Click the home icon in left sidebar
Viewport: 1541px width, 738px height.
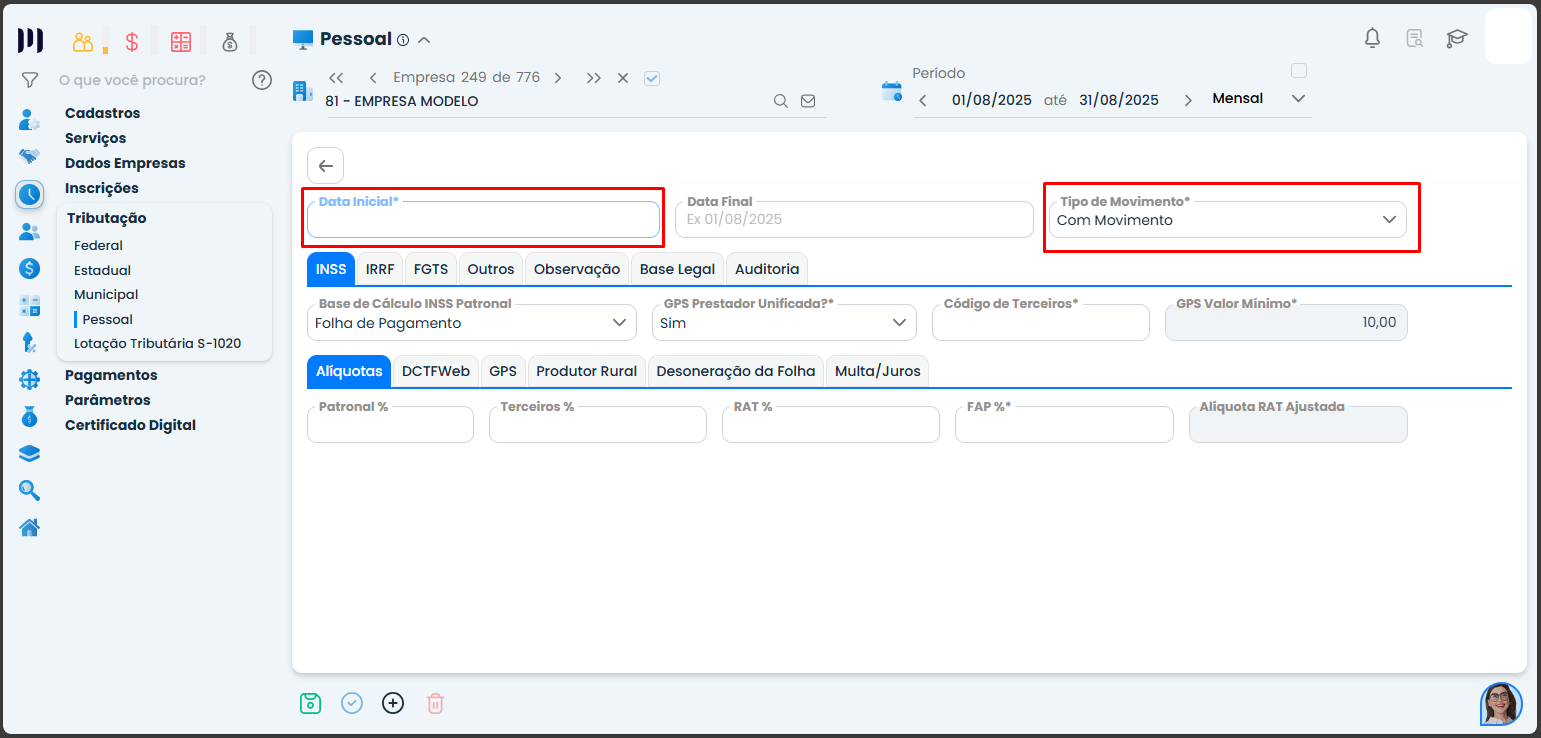(x=29, y=527)
